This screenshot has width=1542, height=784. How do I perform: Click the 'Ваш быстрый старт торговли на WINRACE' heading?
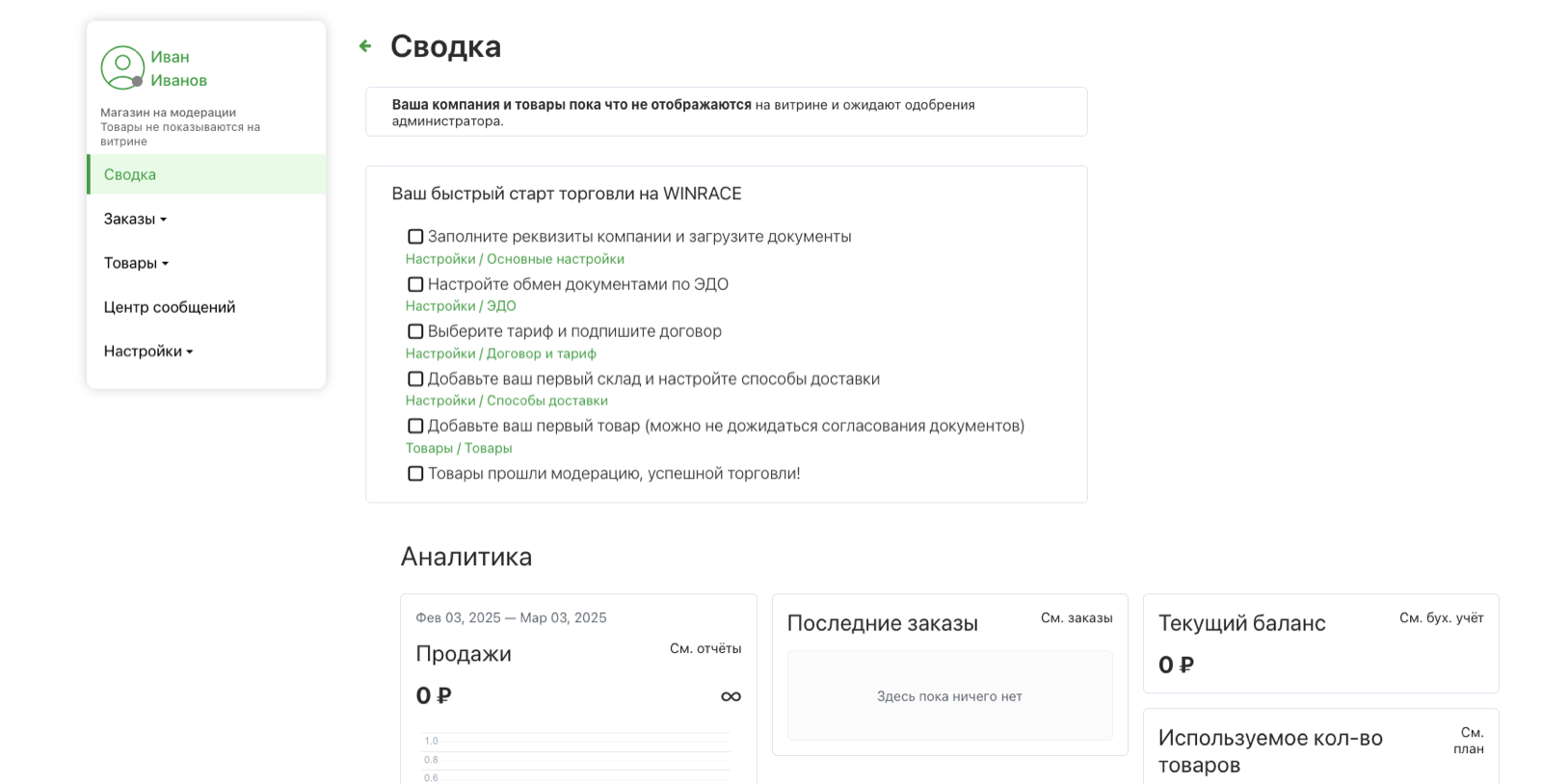[567, 194]
